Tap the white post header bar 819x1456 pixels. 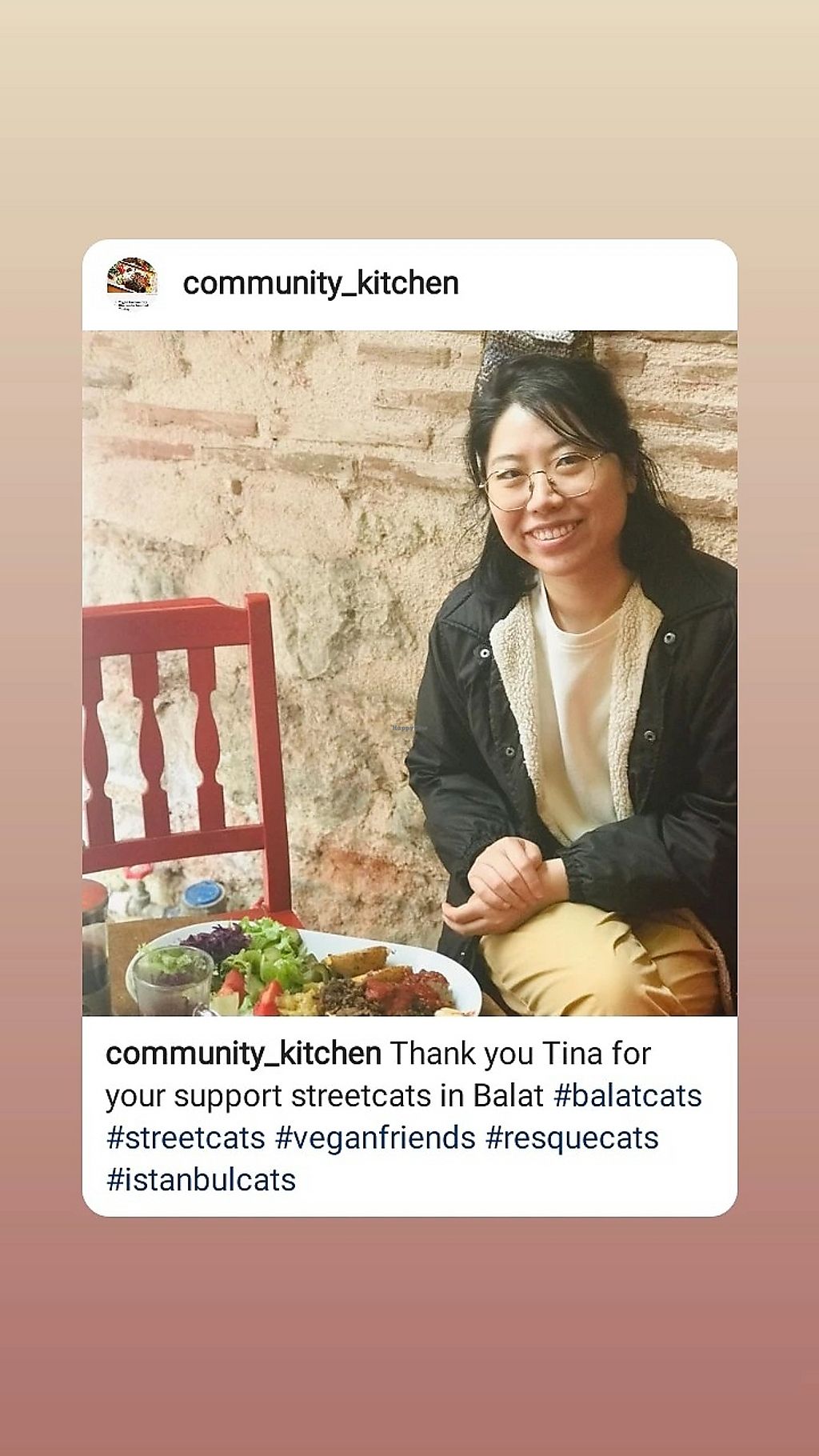409,285
